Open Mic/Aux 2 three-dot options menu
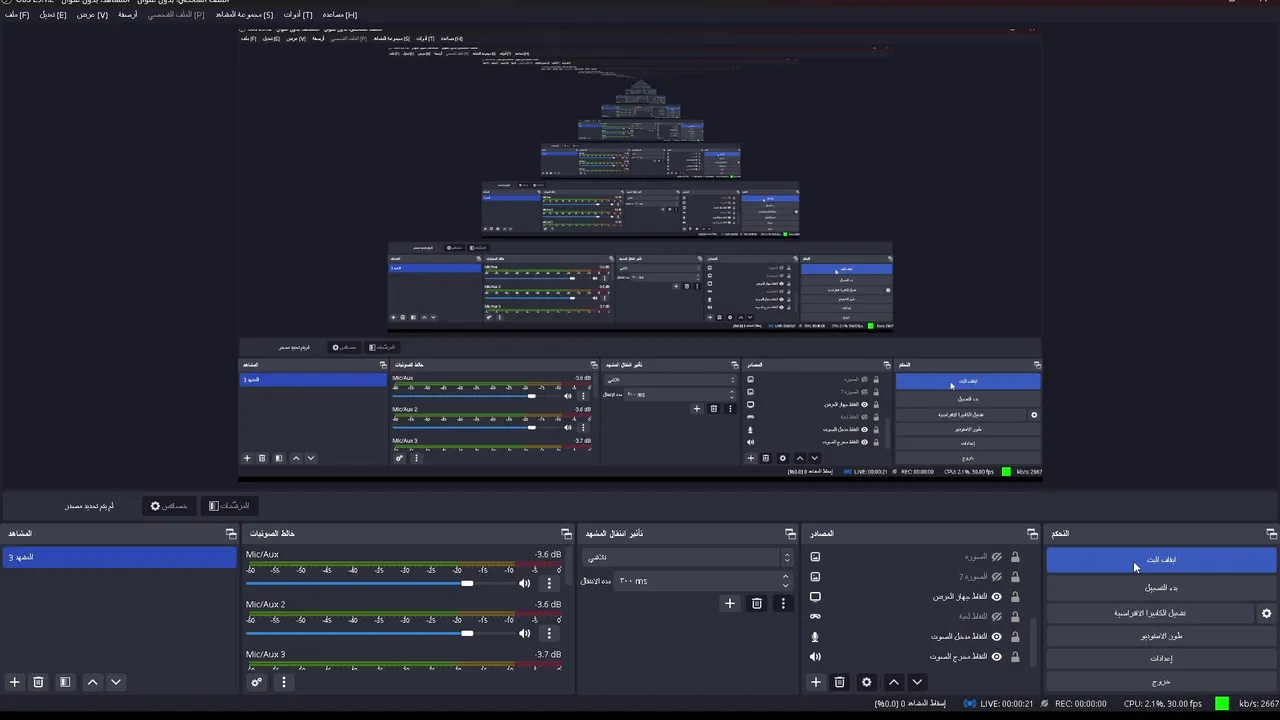 [549, 633]
